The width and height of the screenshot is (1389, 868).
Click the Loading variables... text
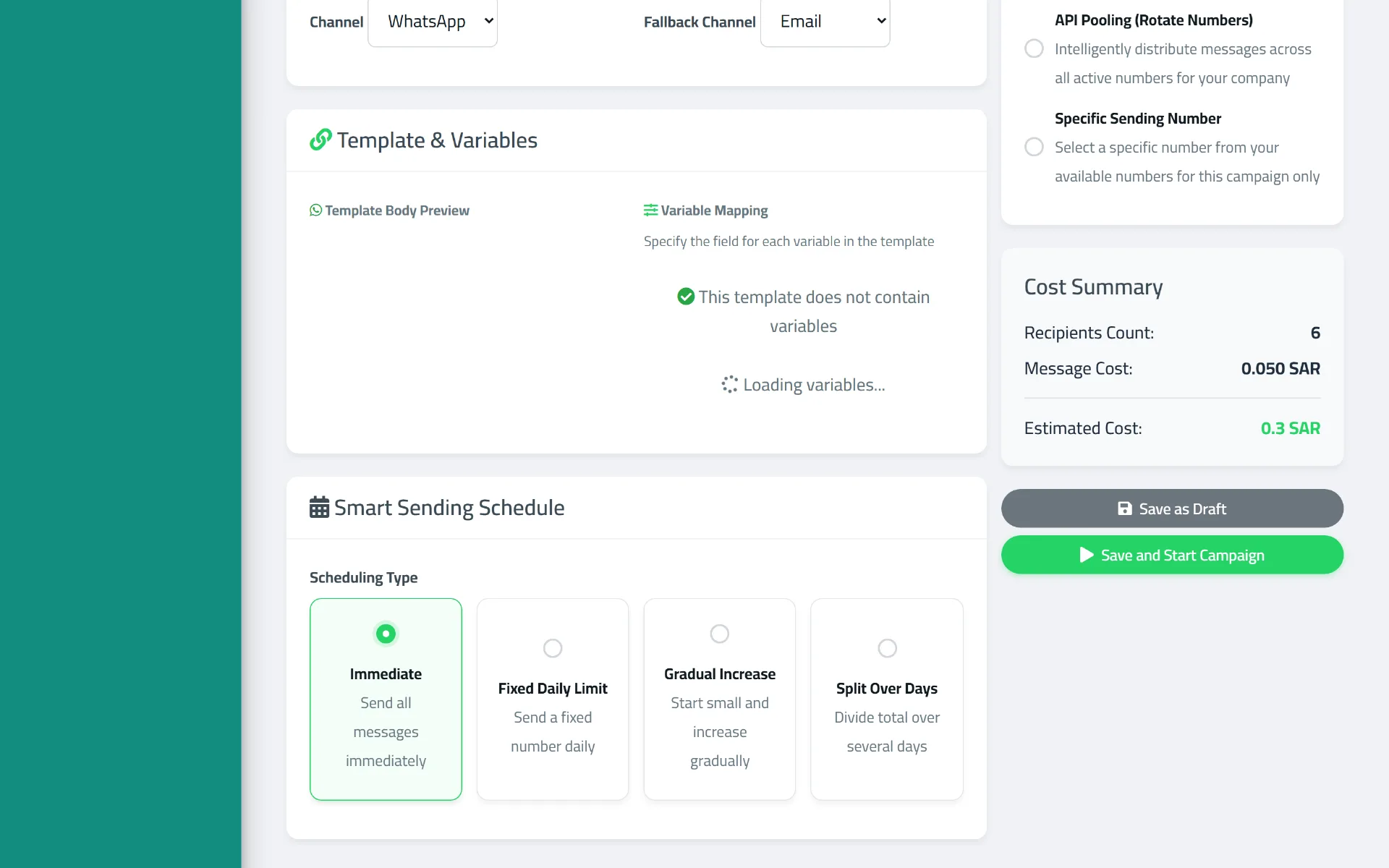click(814, 385)
